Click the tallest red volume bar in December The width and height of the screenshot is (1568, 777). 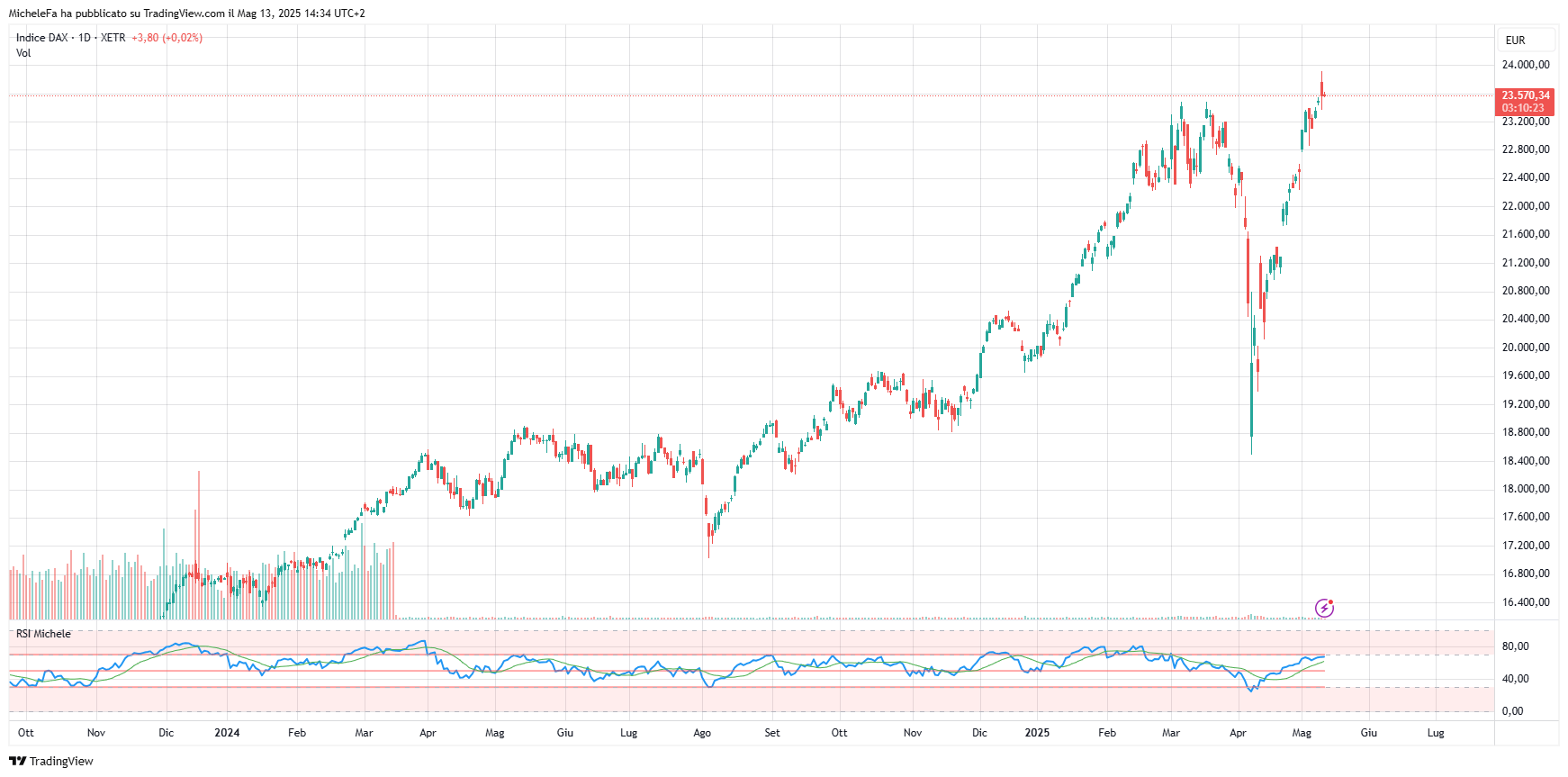coord(199,540)
